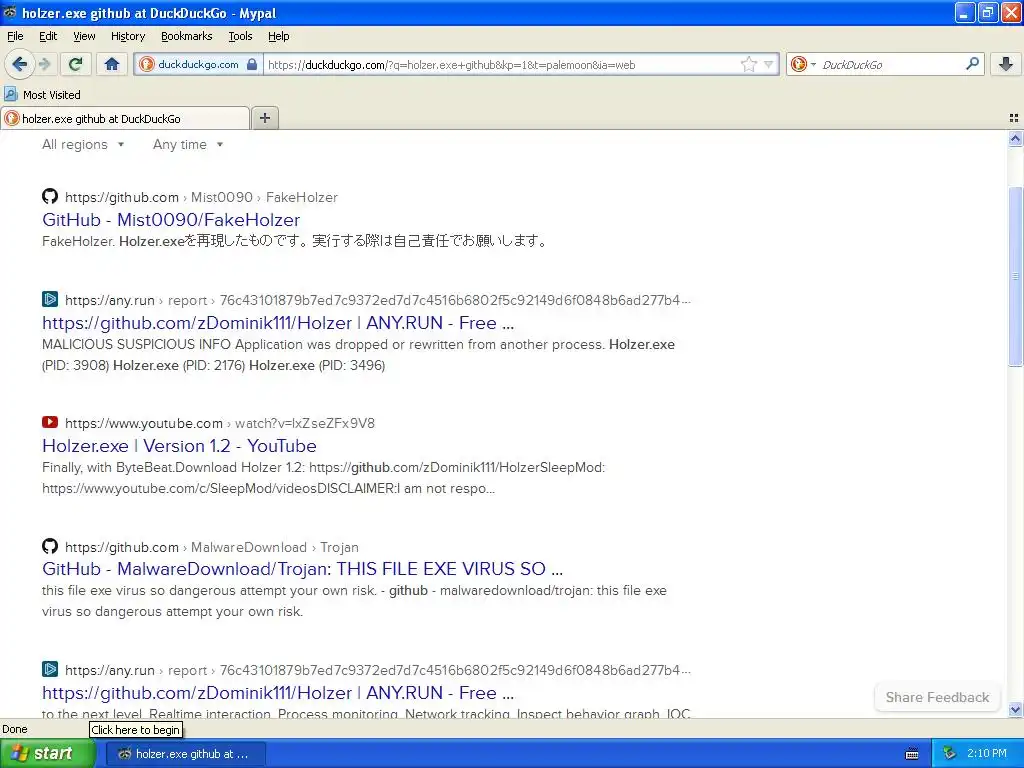Click GitHub favicon beside MalwareDownload Trojan URL
Screen dimensions: 1024x768
50,546
